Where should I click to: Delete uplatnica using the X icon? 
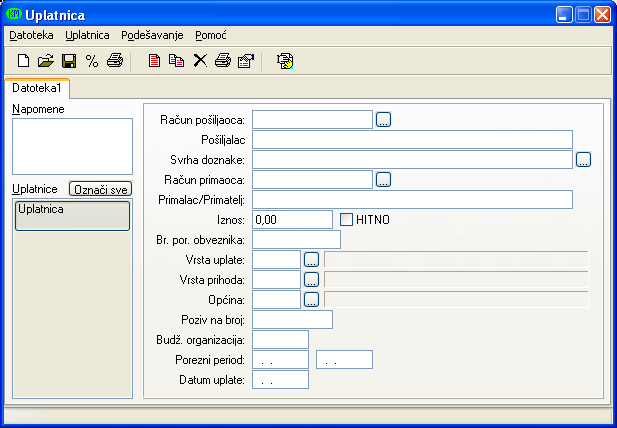[200, 61]
